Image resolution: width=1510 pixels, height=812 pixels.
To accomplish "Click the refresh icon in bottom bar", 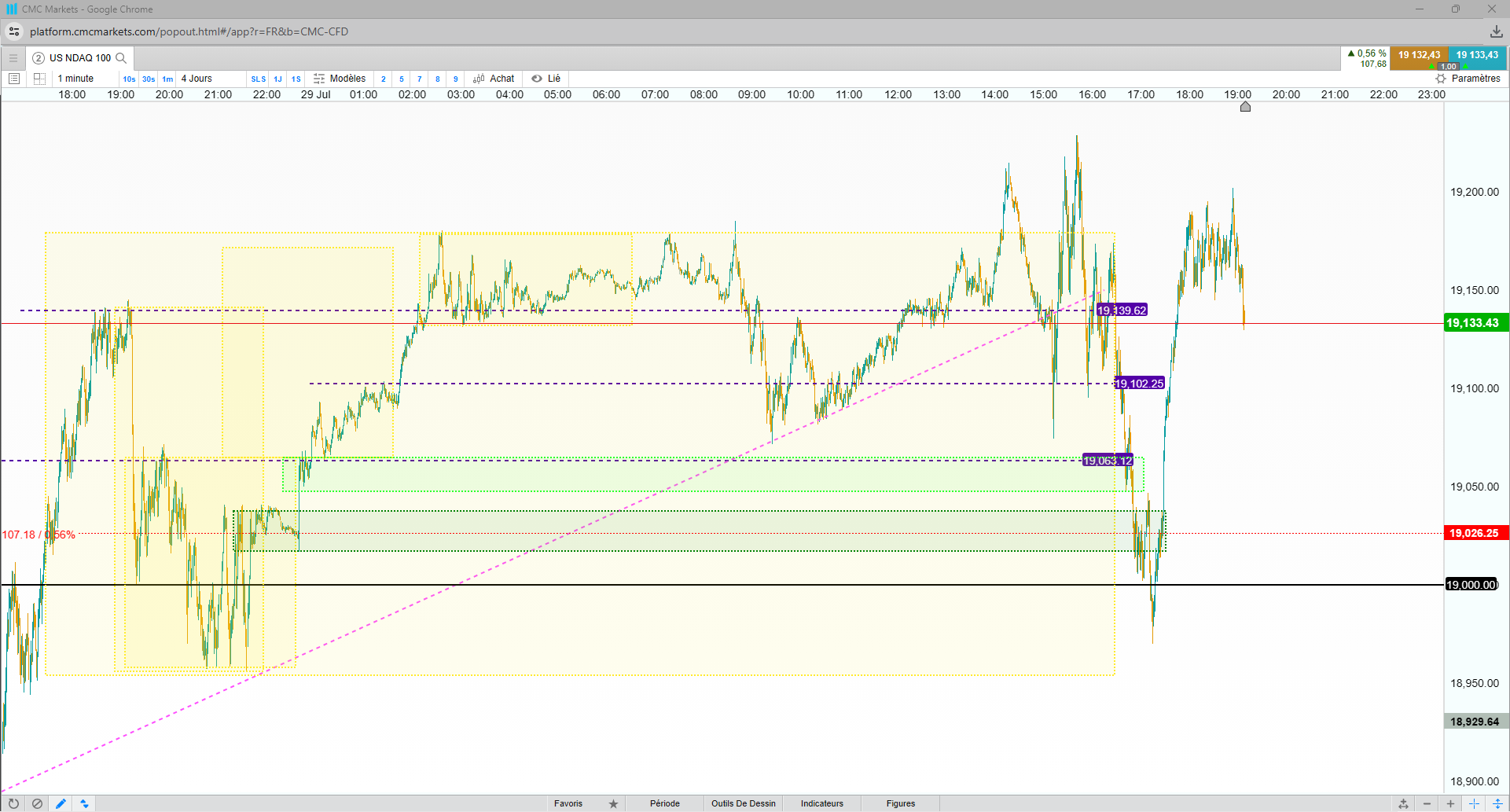I will (13, 803).
